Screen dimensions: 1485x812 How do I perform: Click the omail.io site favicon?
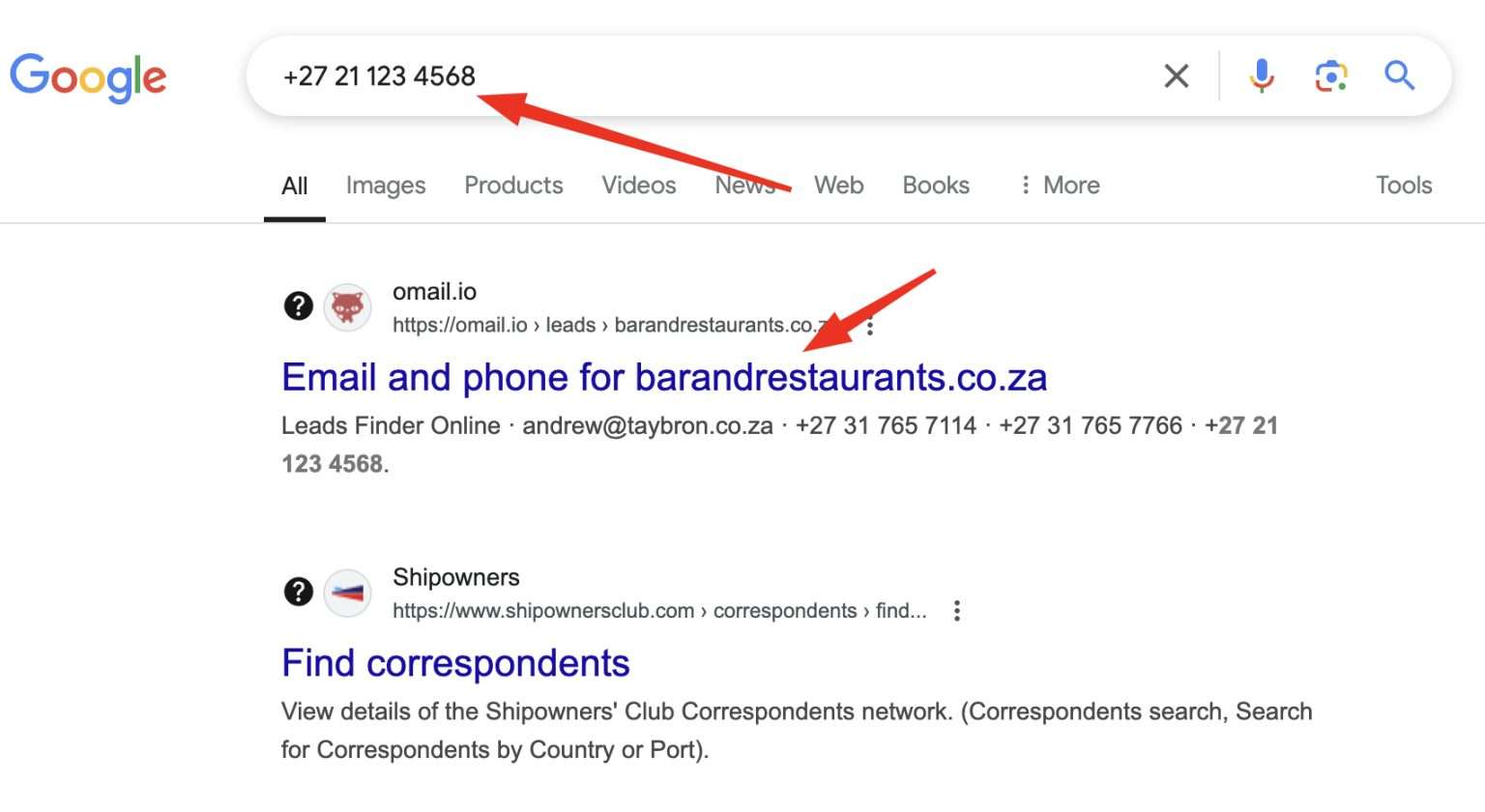(x=347, y=307)
